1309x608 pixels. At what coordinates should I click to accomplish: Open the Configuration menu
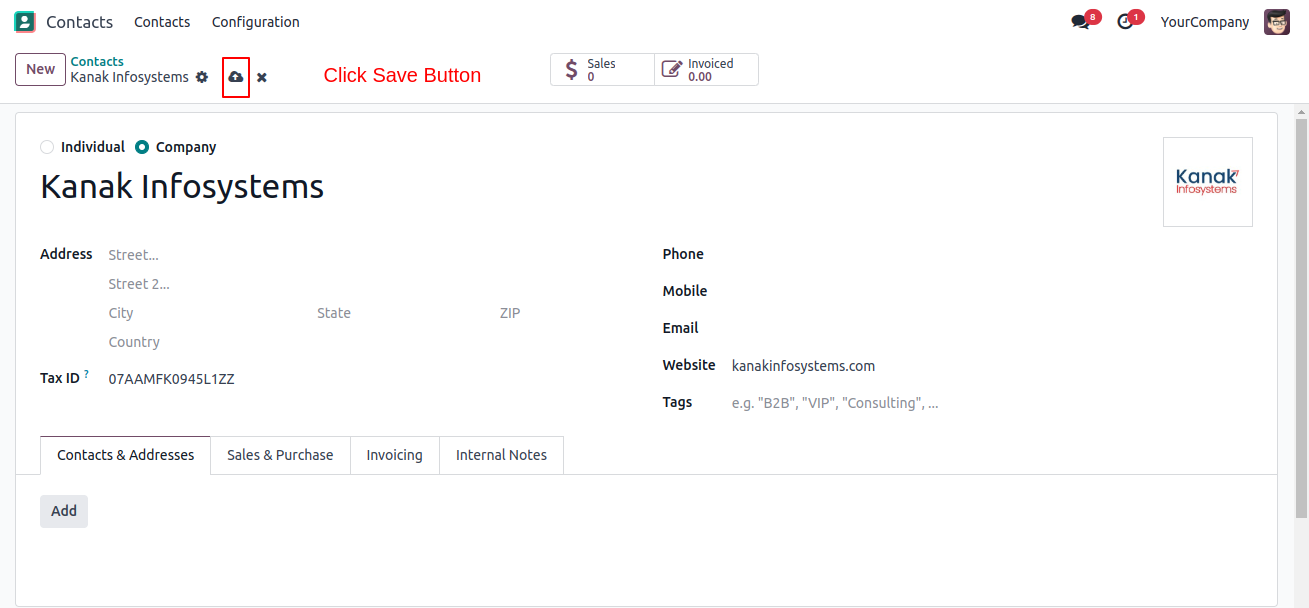[x=255, y=22]
